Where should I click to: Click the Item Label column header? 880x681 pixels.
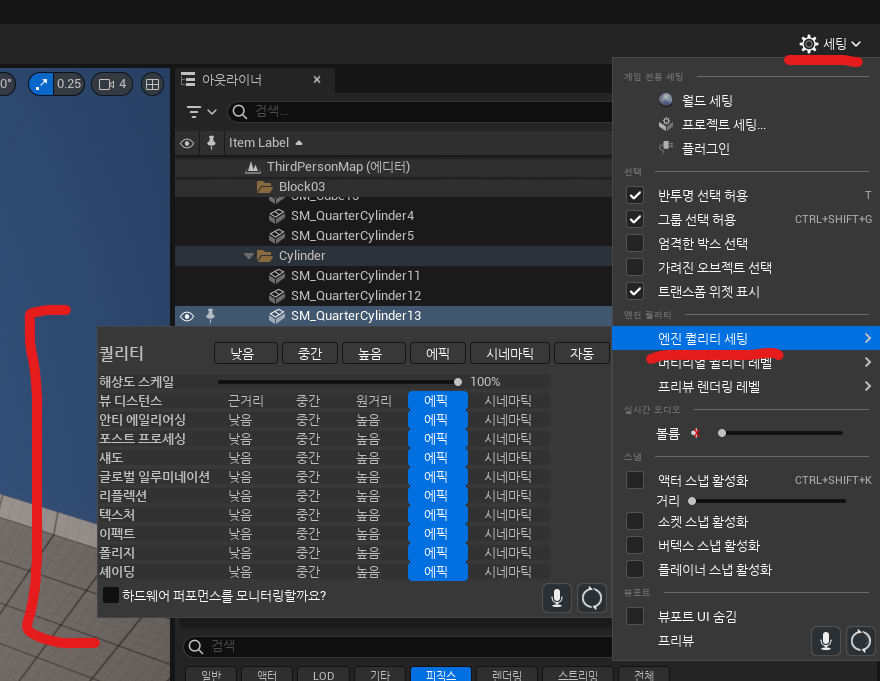(x=265, y=143)
